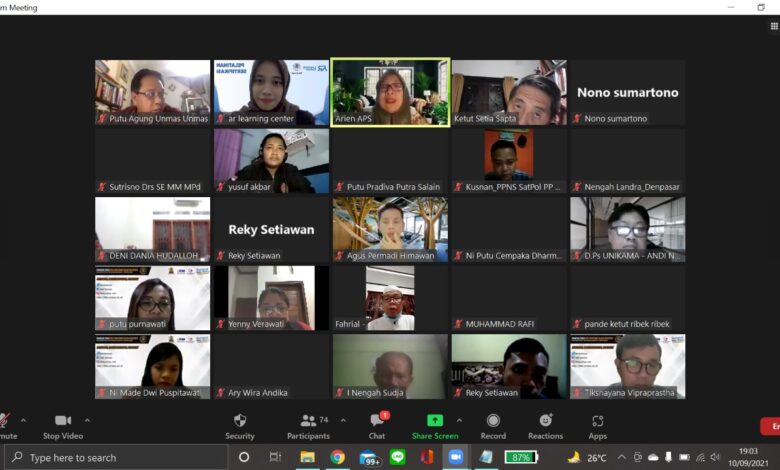The width and height of the screenshot is (780, 470).
Task: Open the Zoom Apps panel
Action: (597, 425)
